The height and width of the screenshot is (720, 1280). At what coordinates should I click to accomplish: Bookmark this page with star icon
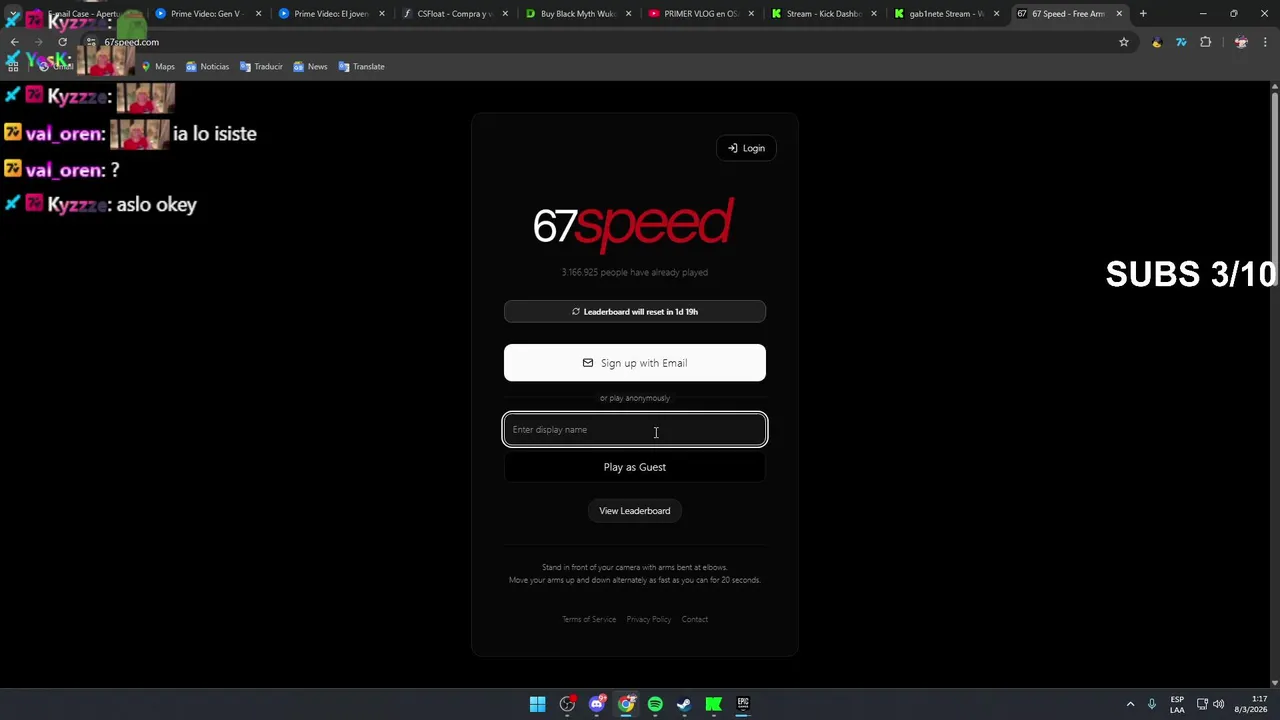(x=1124, y=42)
